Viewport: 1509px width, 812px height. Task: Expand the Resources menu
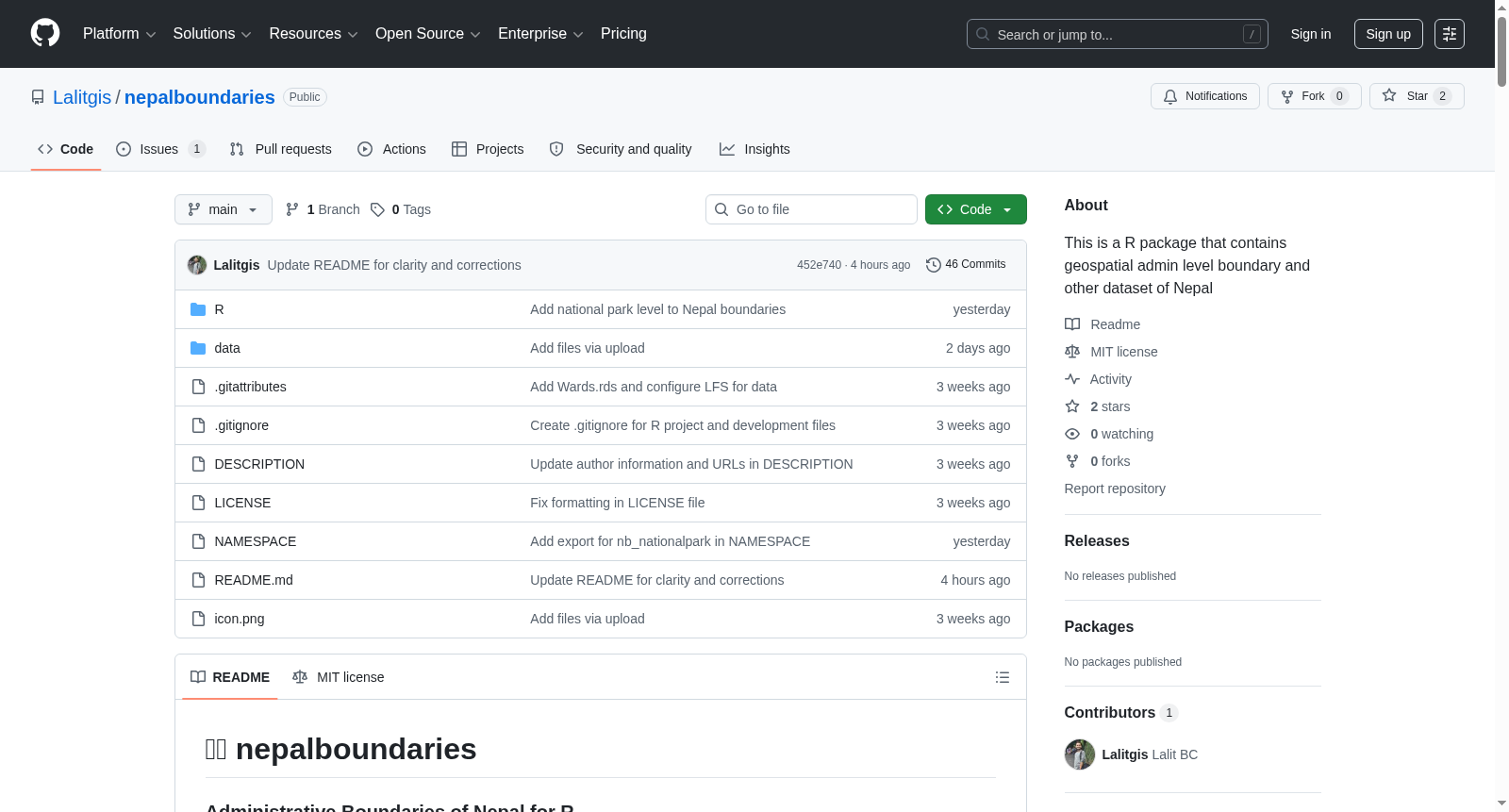click(x=313, y=34)
